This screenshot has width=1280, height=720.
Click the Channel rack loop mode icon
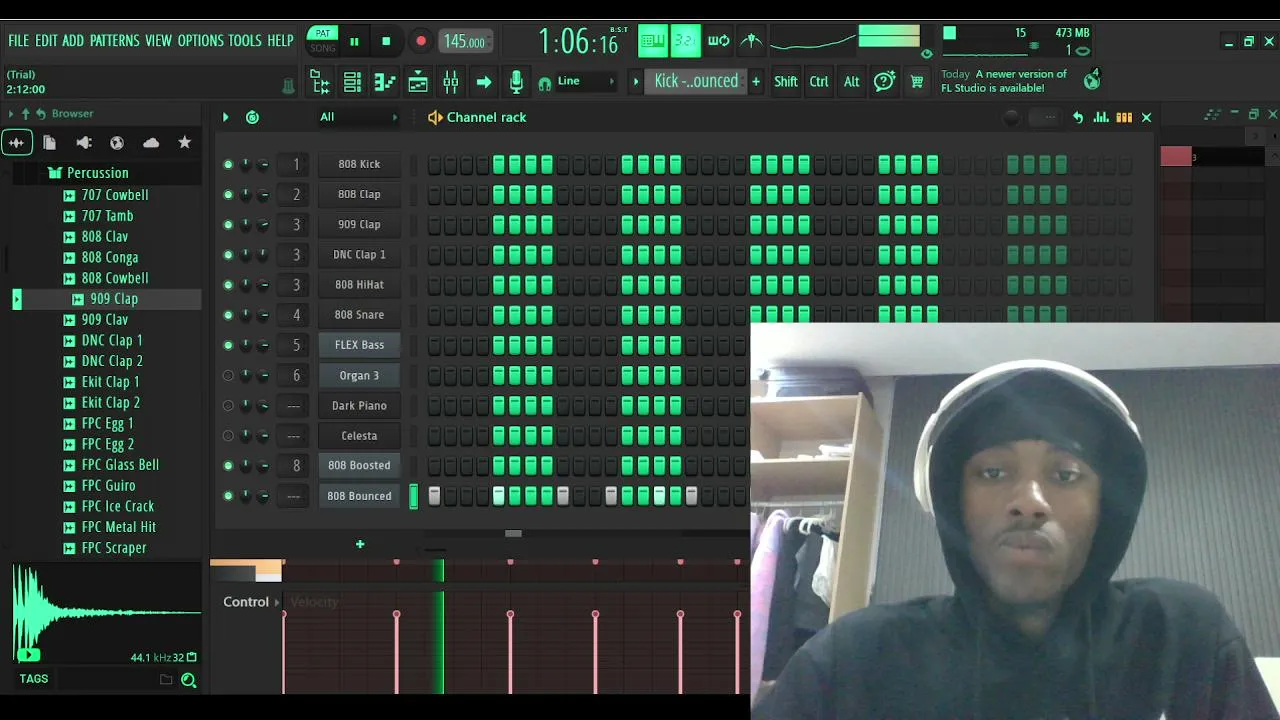click(x=252, y=117)
